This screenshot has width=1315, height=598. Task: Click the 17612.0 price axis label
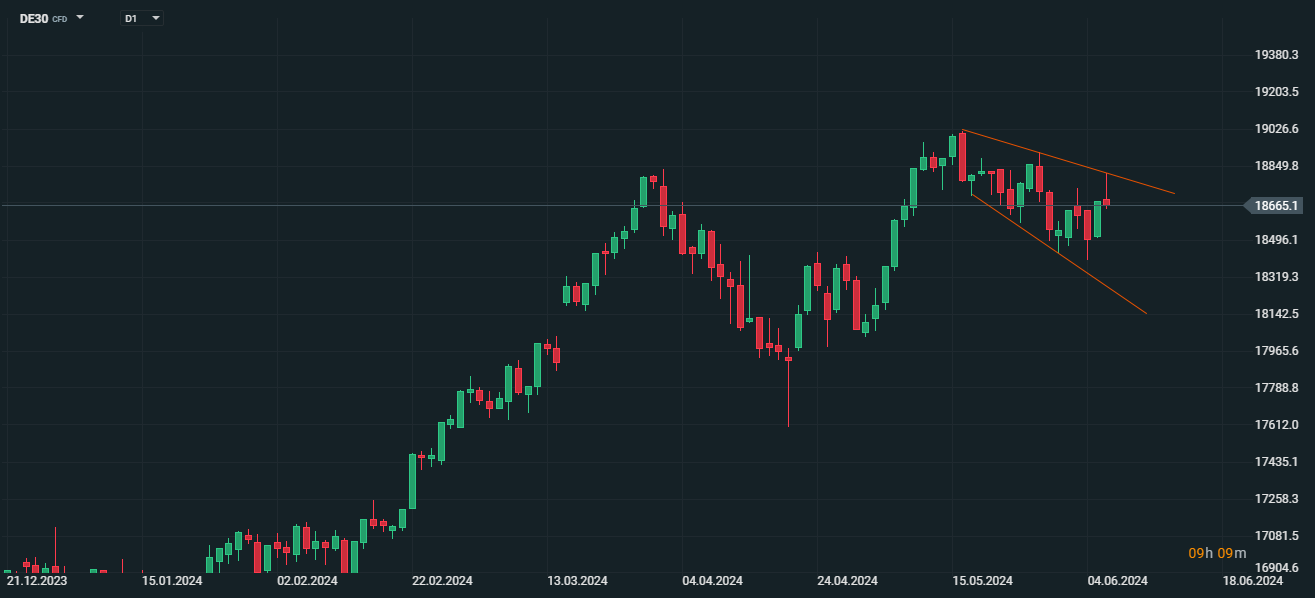[1276, 425]
